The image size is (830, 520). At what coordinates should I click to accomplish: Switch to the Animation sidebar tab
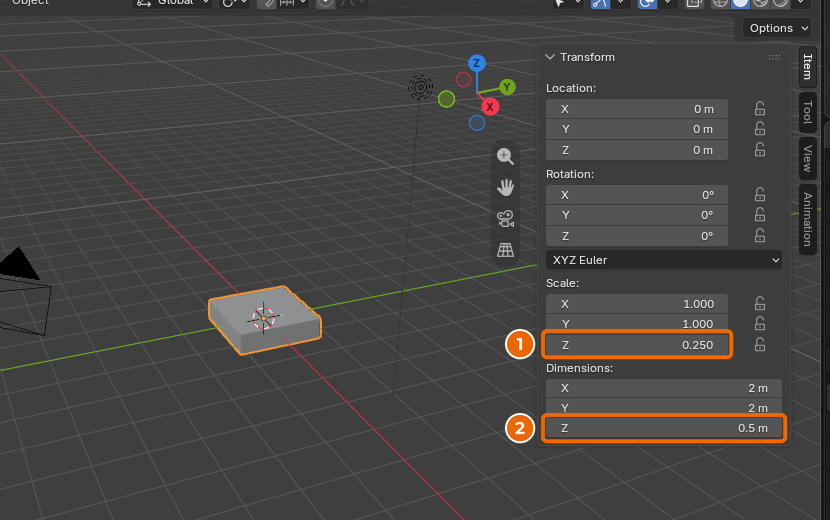(x=808, y=219)
